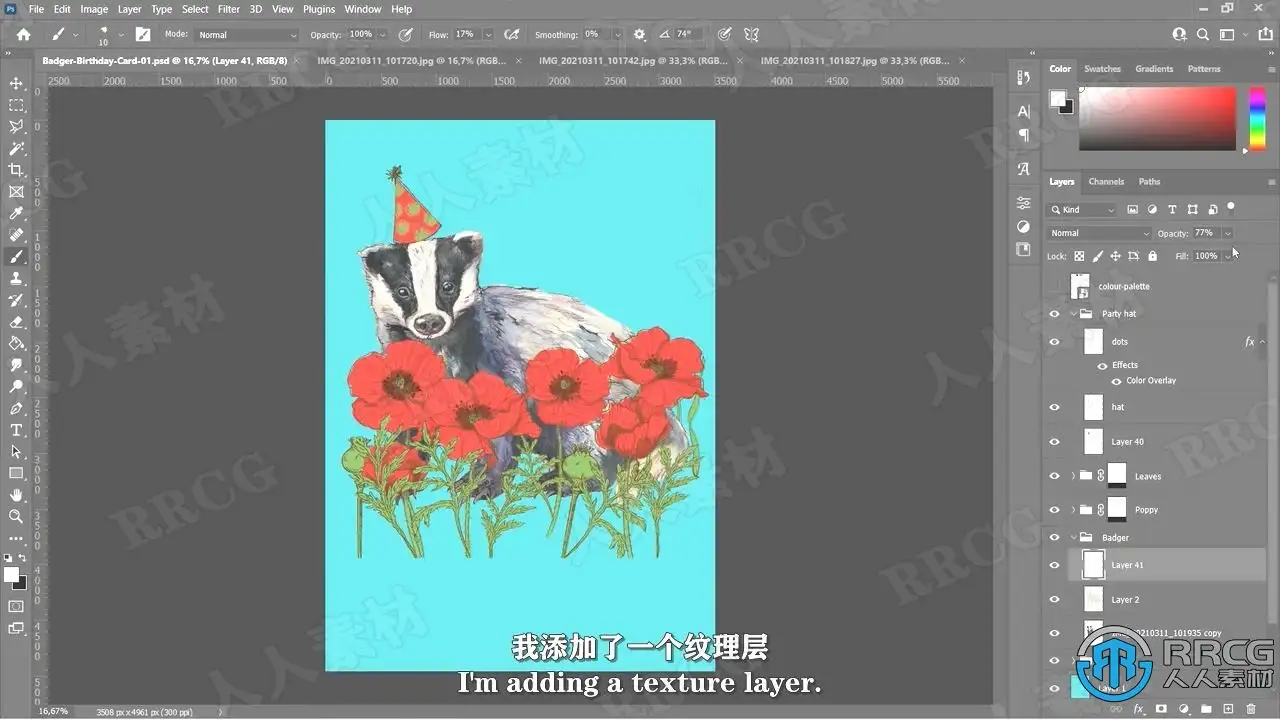The height and width of the screenshot is (720, 1280).
Task: Select the Frame tool
Action: tap(16, 192)
